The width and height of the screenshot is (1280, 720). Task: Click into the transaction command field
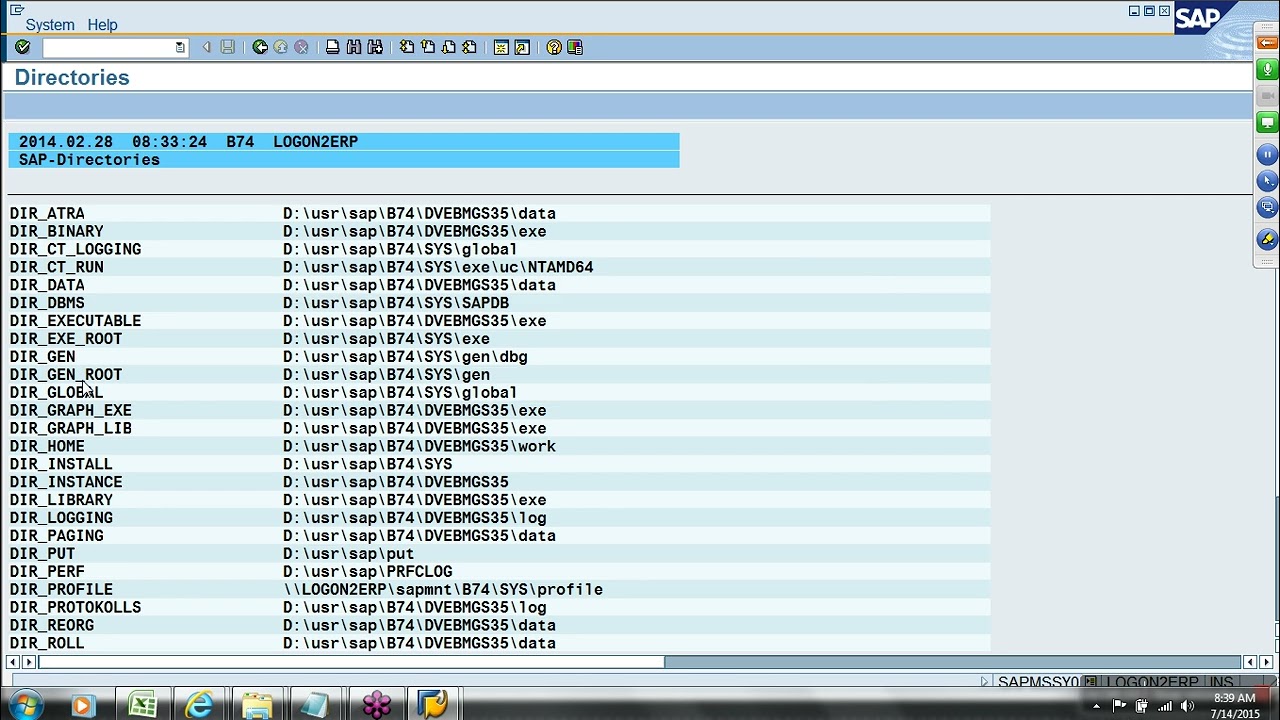coord(107,47)
